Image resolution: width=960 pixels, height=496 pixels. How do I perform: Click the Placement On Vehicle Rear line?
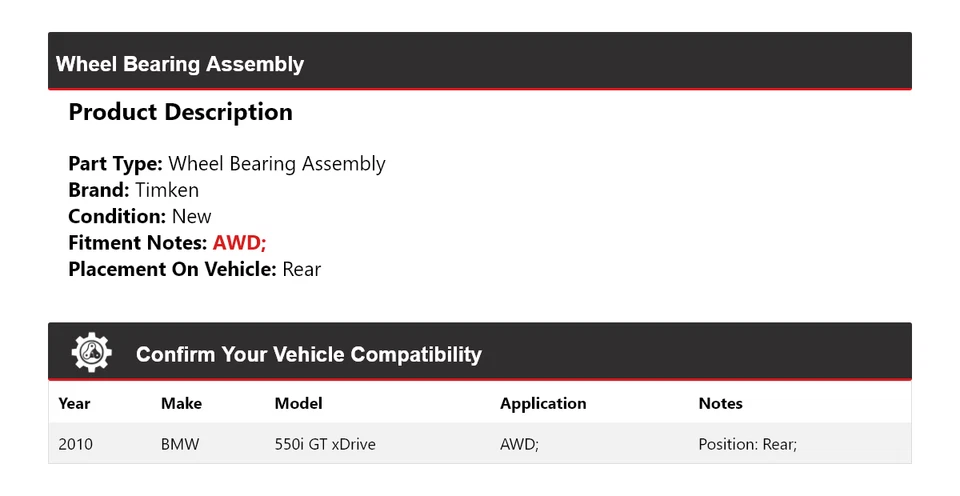194,269
